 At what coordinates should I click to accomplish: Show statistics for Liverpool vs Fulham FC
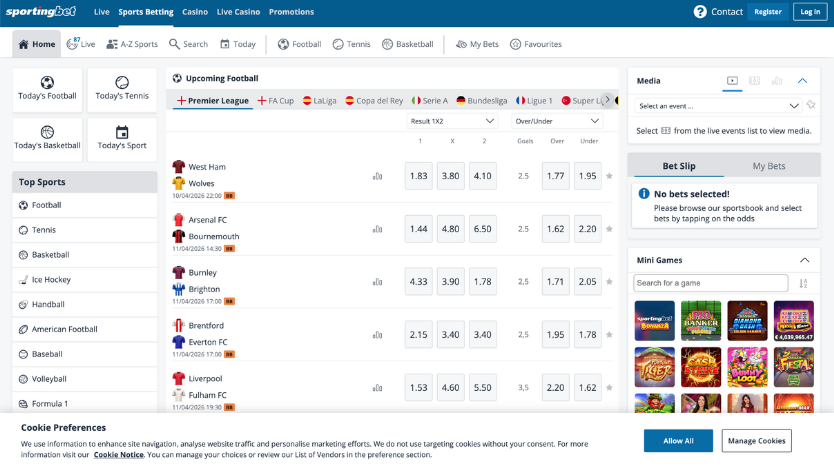click(x=377, y=388)
